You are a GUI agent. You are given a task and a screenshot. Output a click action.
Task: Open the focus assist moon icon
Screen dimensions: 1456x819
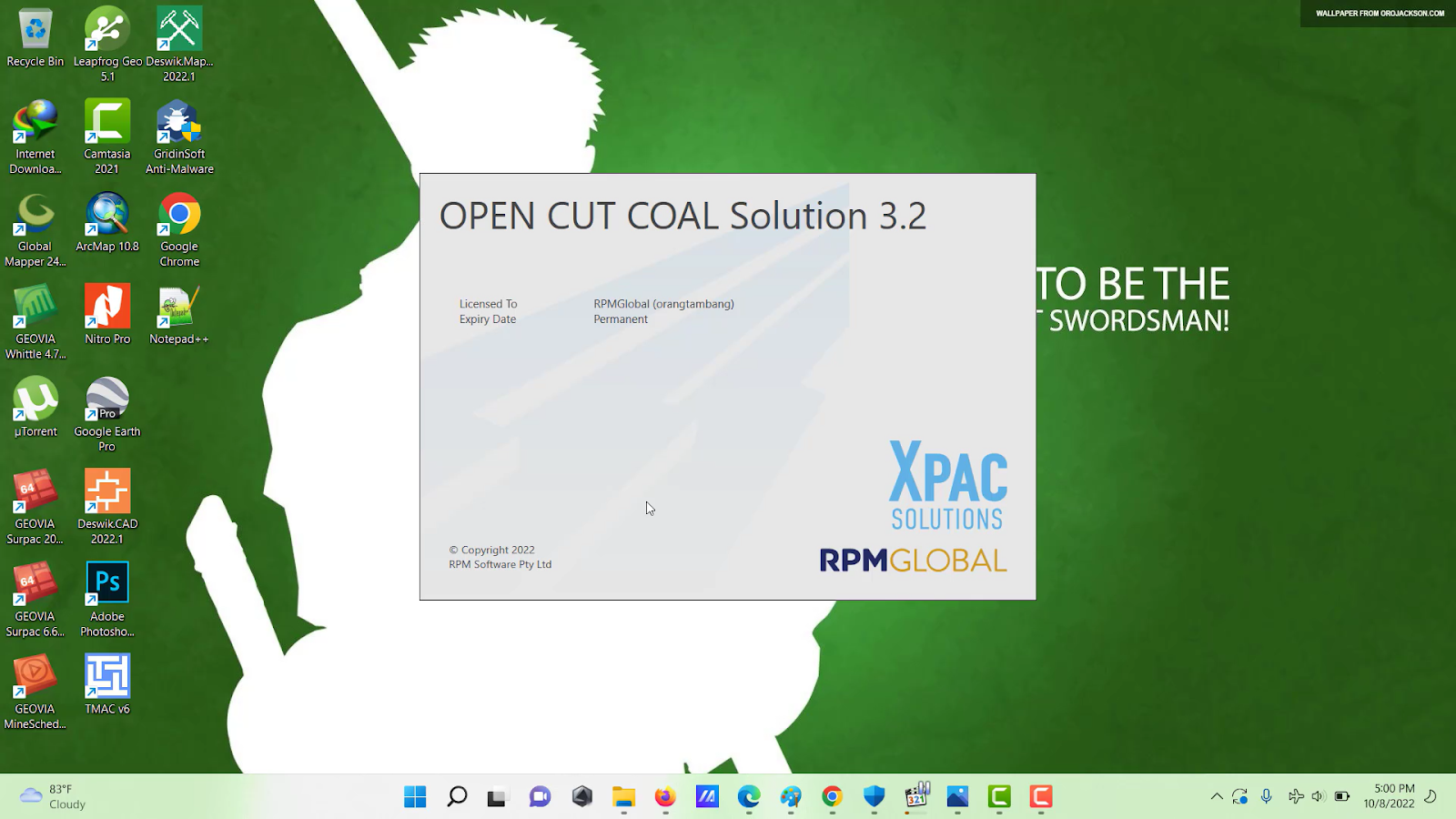pyautogui.click(x=1430, y=797)
